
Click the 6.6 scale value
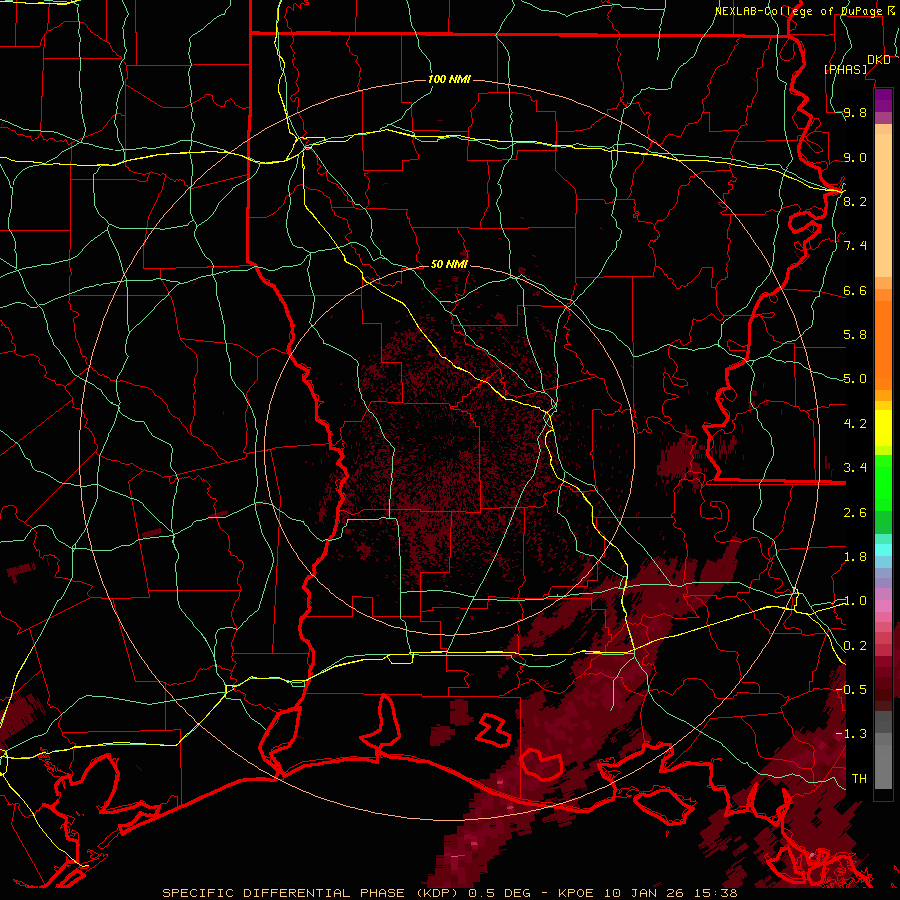(x=855, y=290)
